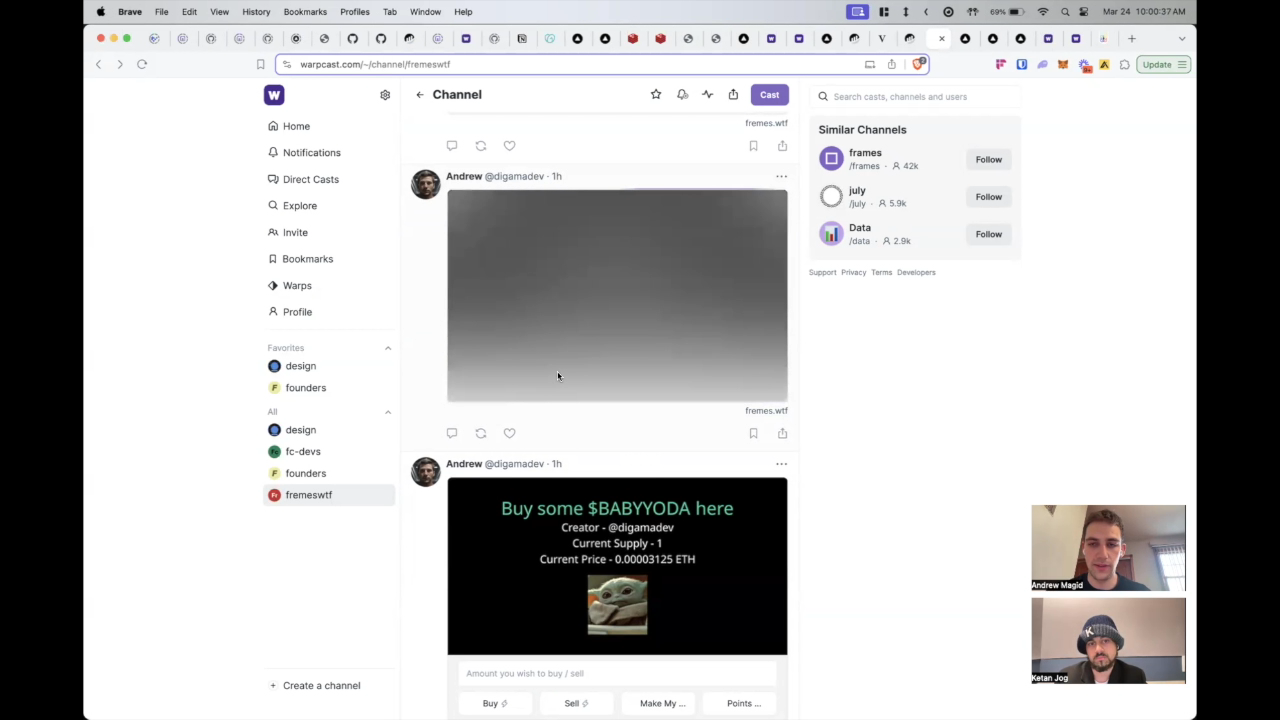Click the amount to buy/sell input

(617, 674)
